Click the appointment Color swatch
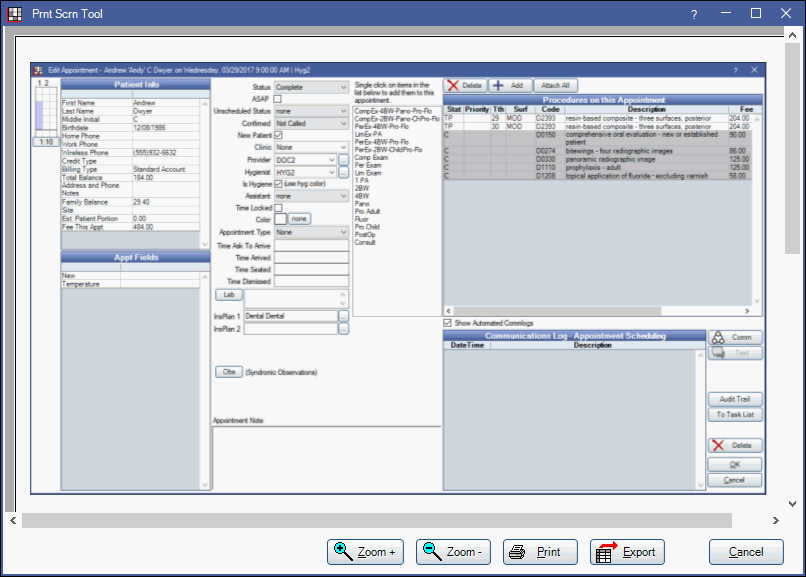 (x=280, y=218)
